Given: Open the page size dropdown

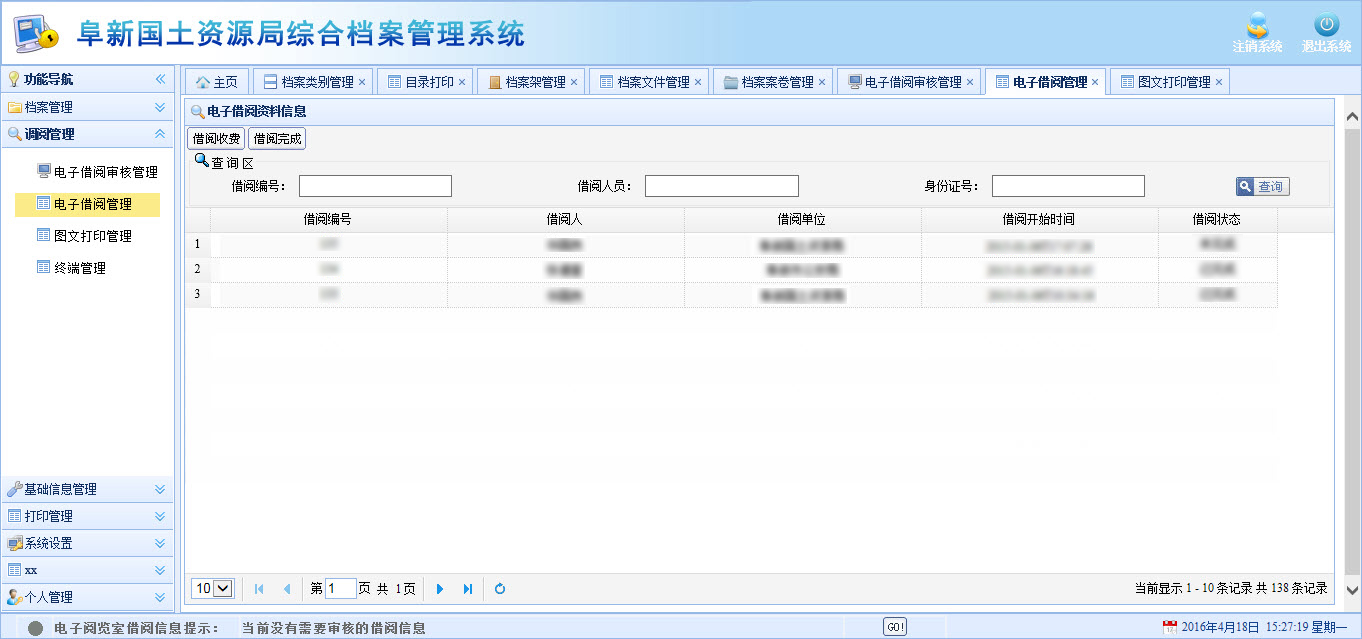Looking at the screenshot, I should point(212,589).
